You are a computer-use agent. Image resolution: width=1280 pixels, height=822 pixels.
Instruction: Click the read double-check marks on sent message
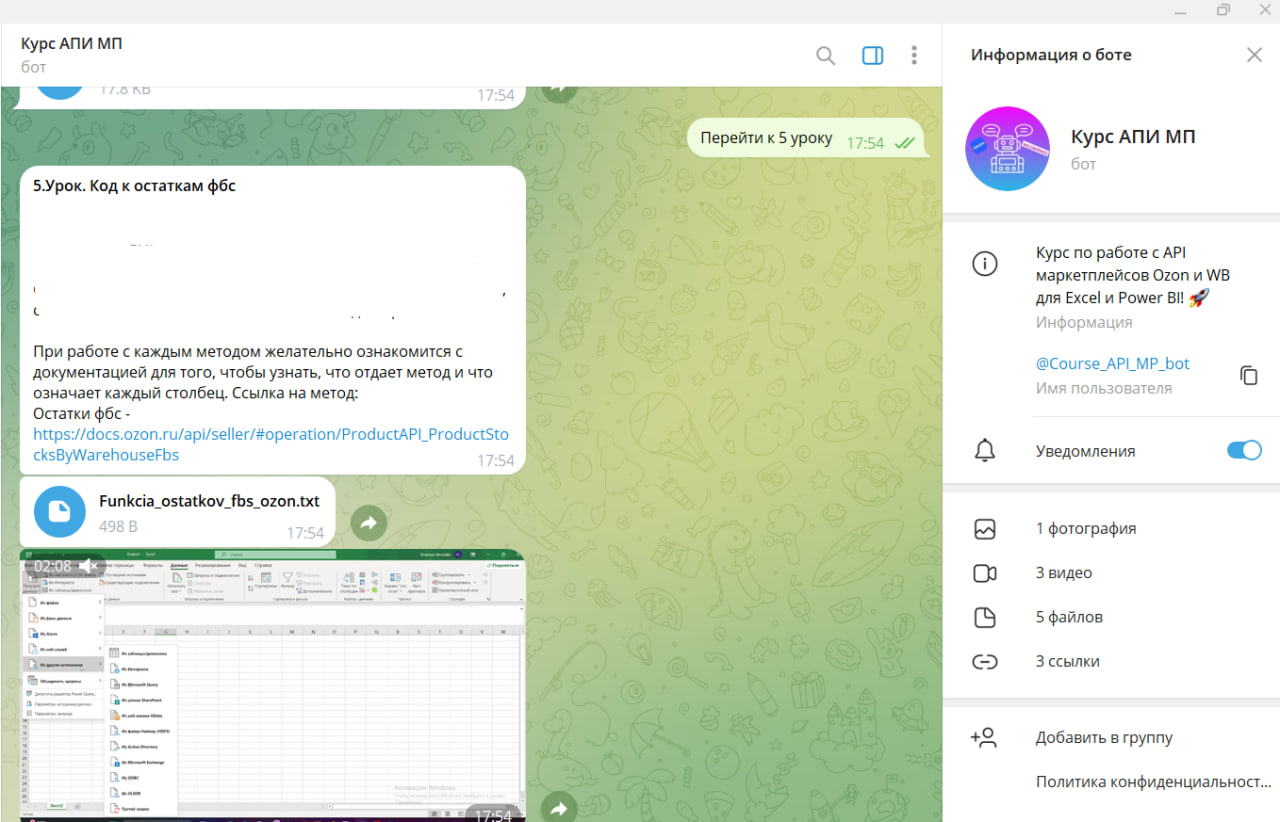[905, 143]
